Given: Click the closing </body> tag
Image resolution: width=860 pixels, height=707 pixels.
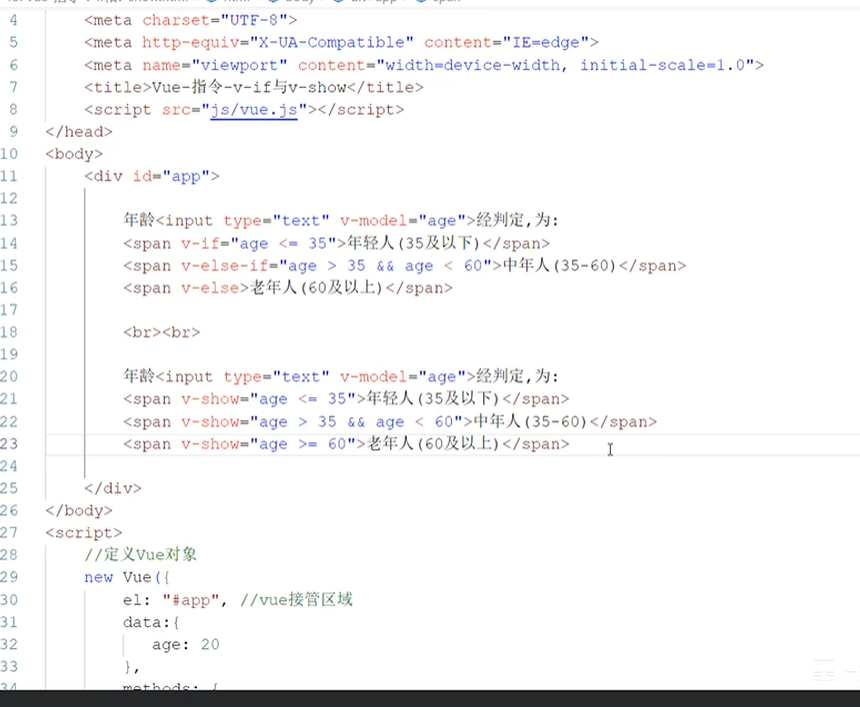Looking at the screenshot, I should tap(79, 510).
